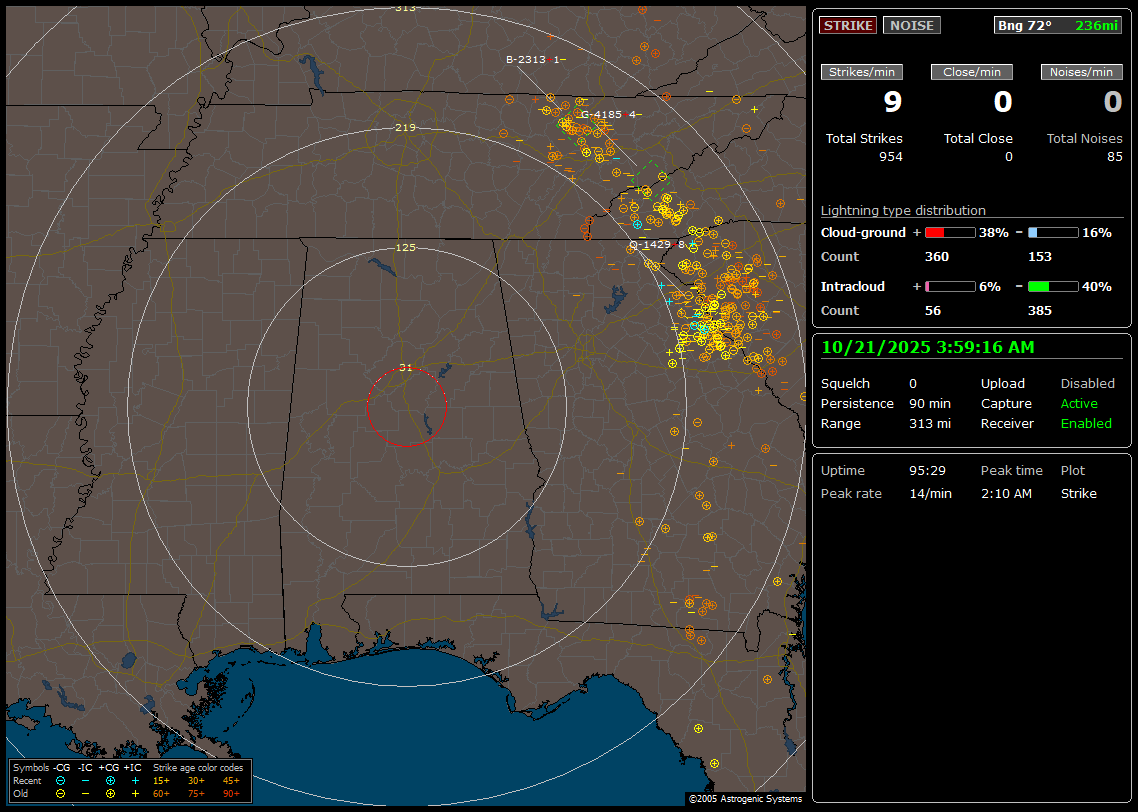Click the bearing and distance readout box
Screen dimensions: 1138x812
1058,26
